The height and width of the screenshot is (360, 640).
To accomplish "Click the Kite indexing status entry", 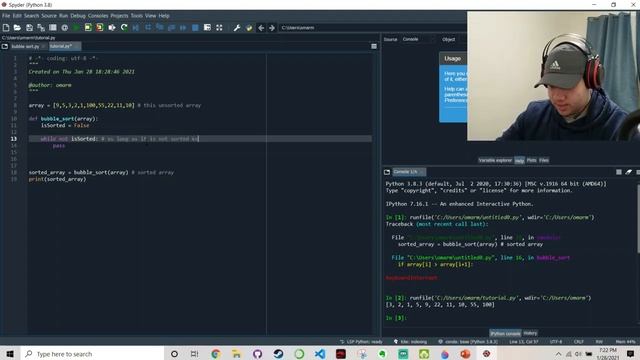I will [x=411, y=342].
